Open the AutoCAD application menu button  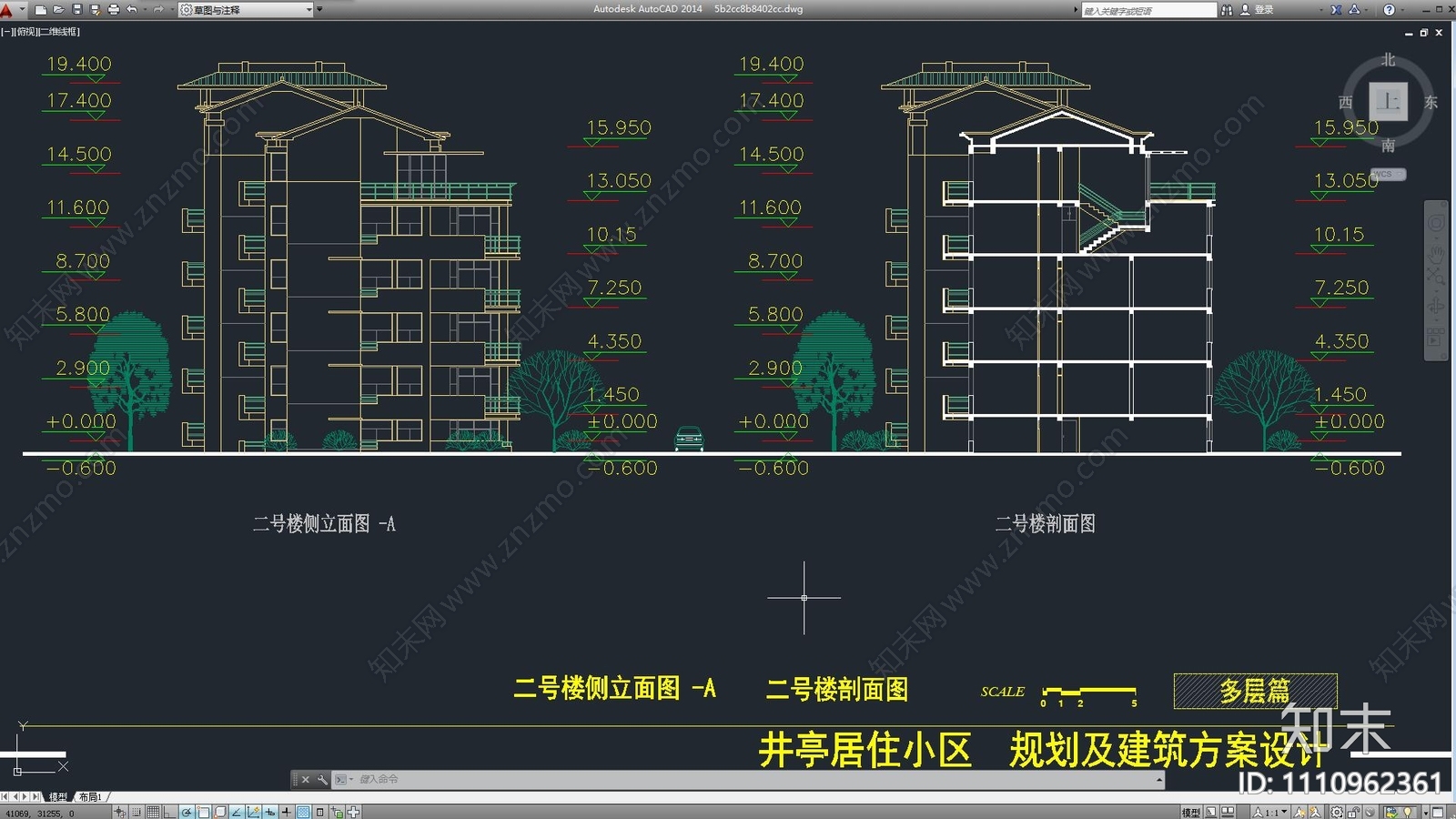pyautogui.click(x=9, y=10)
